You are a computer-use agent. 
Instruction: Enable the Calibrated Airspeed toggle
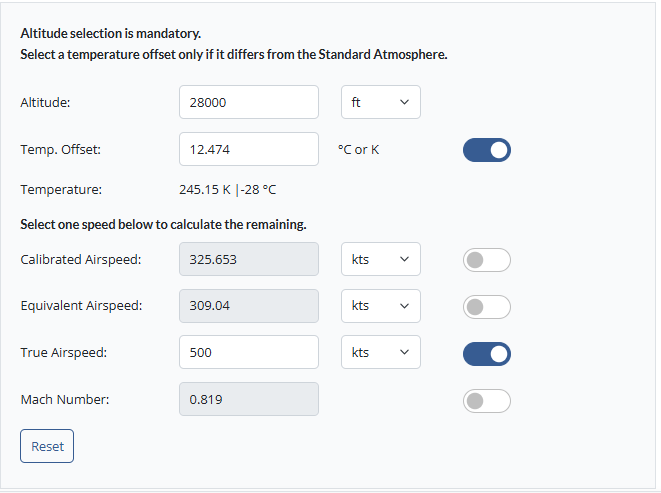coord(486,260)
